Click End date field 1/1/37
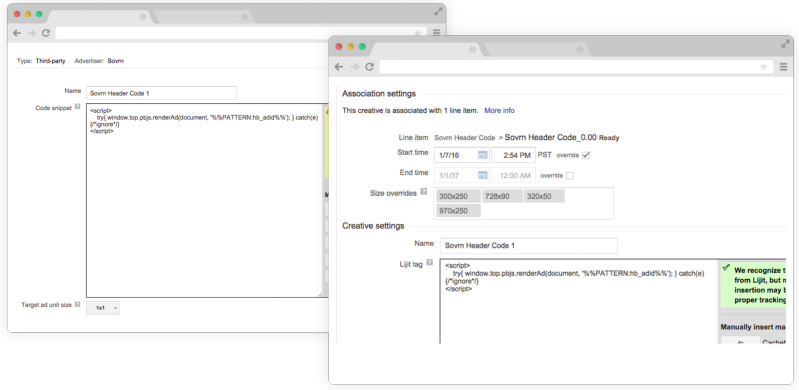The width and height of the screenshot is (799, 390). pyautogui.click(x=462, y=175)
